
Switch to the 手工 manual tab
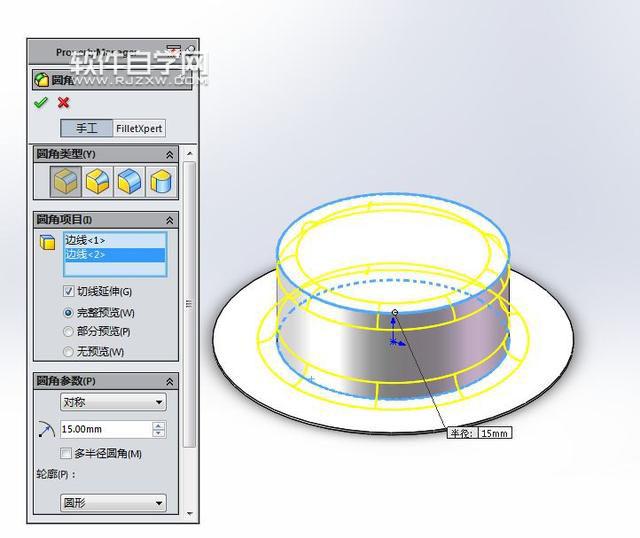tap(87, 128)
